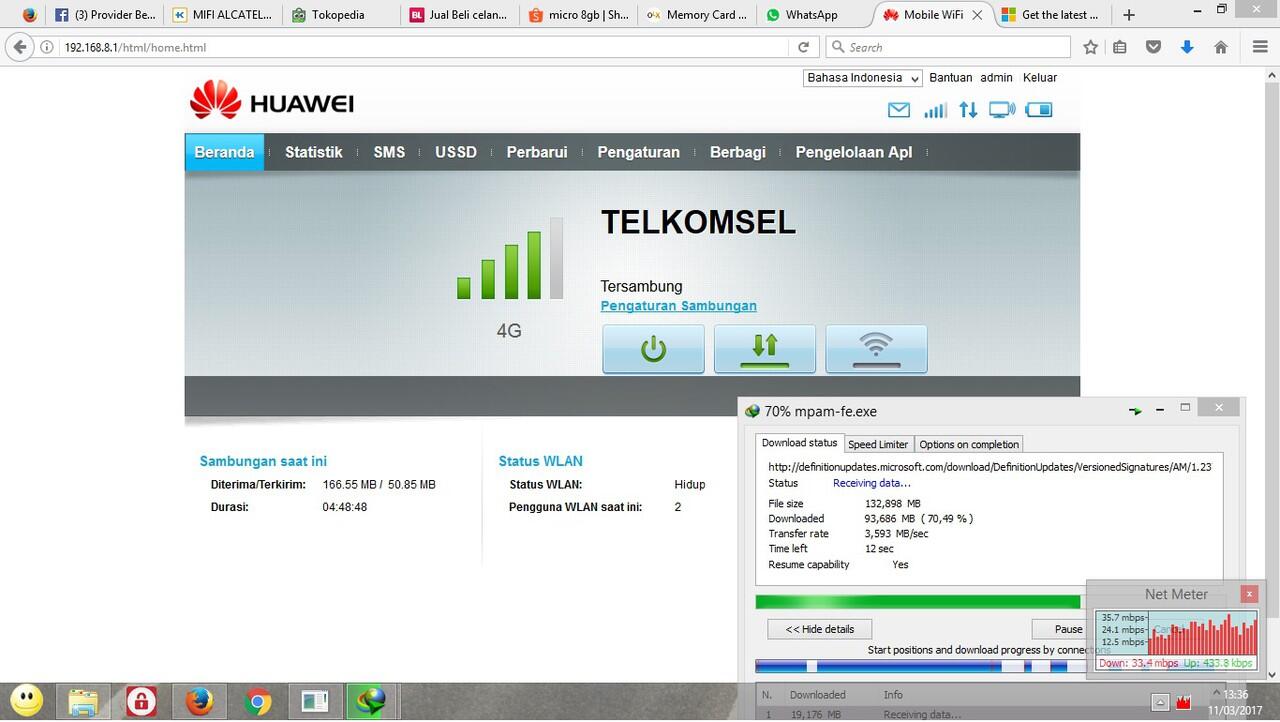Image resolution: width=1280 pixels, height=722 pixels.
Task: Click the data traffic arrows status icon
Action: [968, 110]
